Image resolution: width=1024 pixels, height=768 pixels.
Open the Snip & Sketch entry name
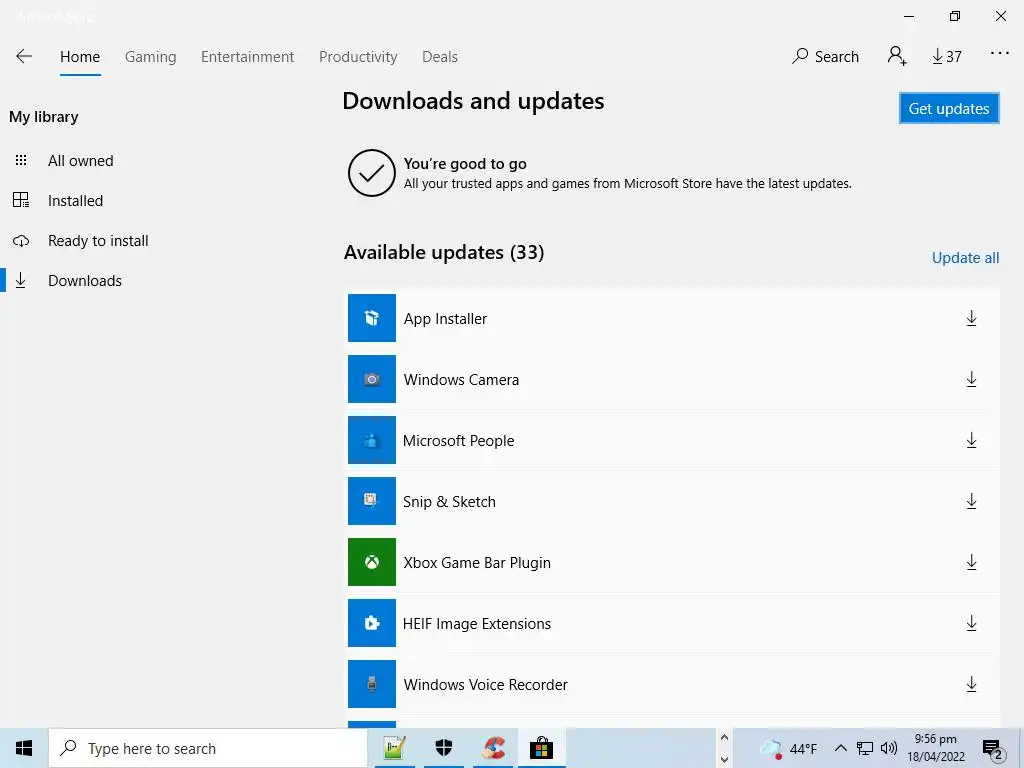click(x=449, y=502)
